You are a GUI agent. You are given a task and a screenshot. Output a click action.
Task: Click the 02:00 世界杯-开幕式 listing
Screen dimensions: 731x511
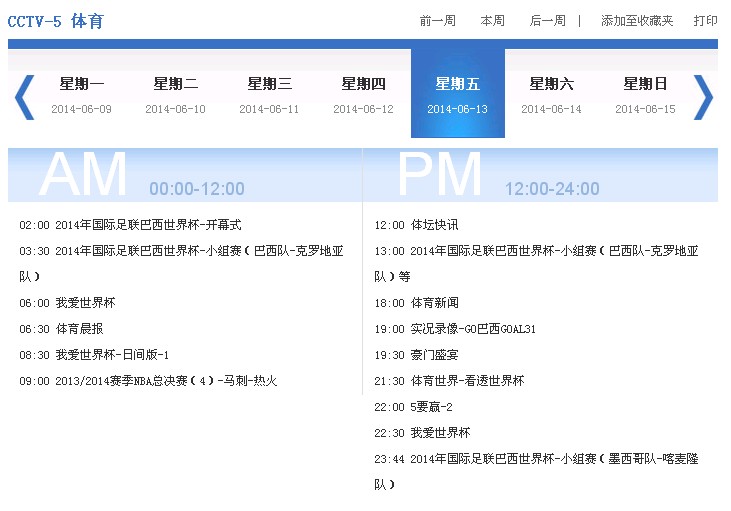tap(131, 225)
